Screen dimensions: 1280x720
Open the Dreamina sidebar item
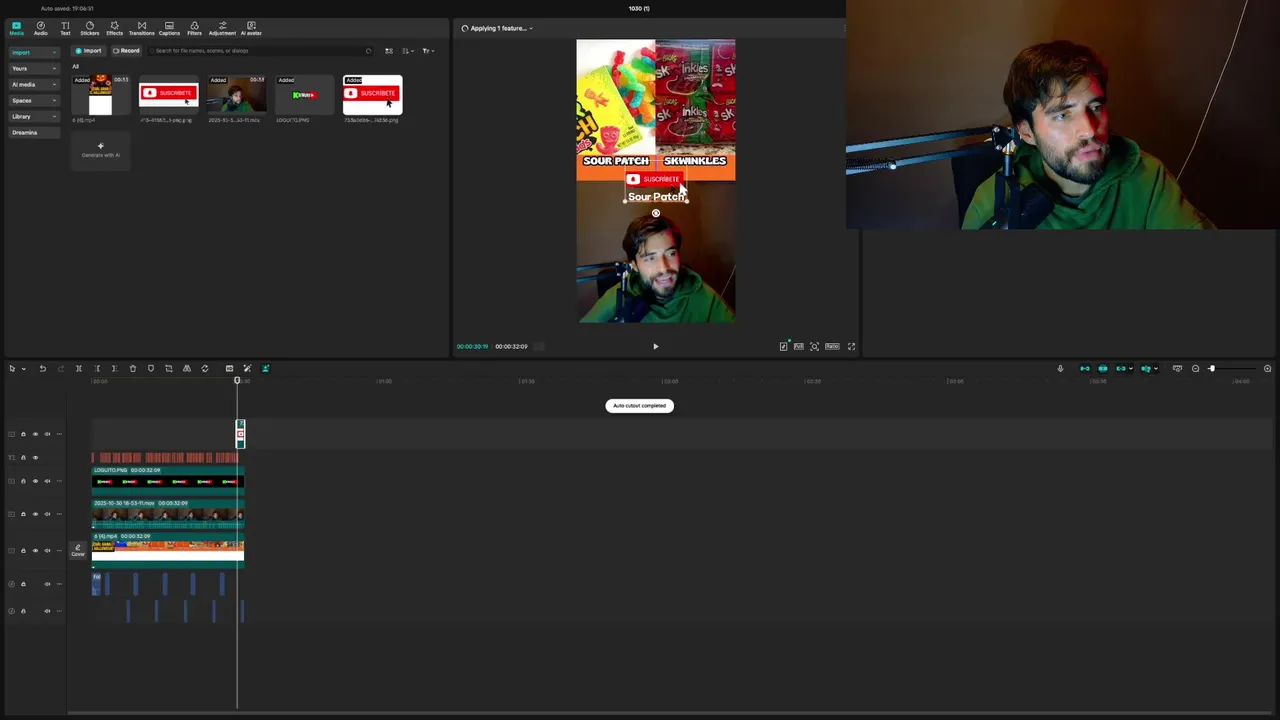pos(34,132)
